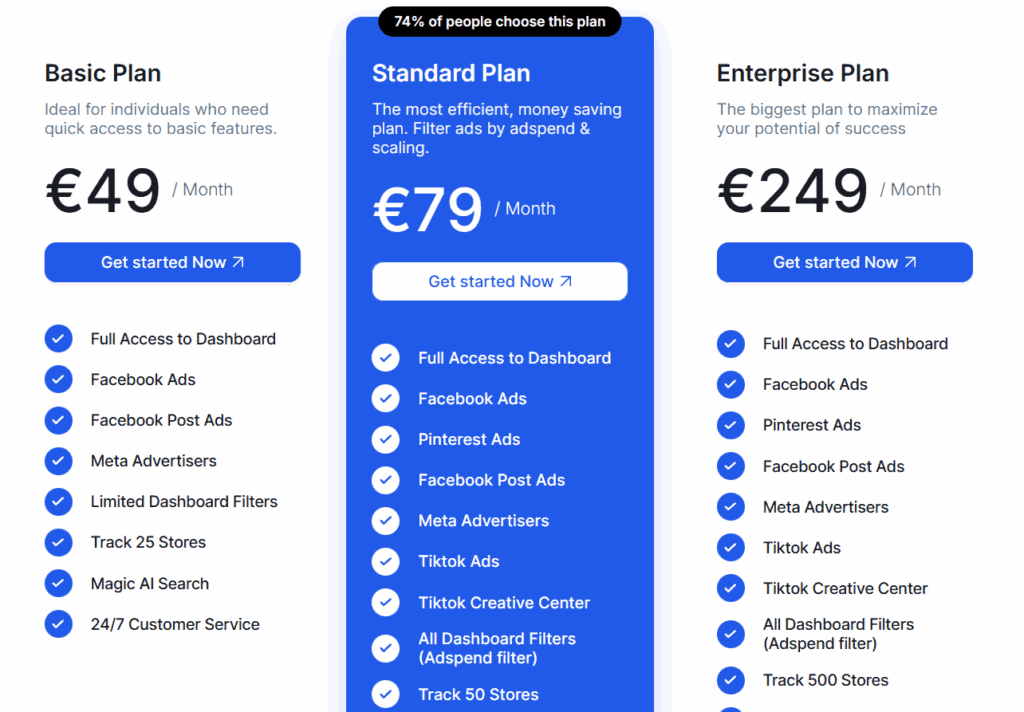The width and height of the screenshot is (1024, 712).
Task: Select the Facebook Ads checkmark in Basic Plan
Action: click(x=58, y=380)
